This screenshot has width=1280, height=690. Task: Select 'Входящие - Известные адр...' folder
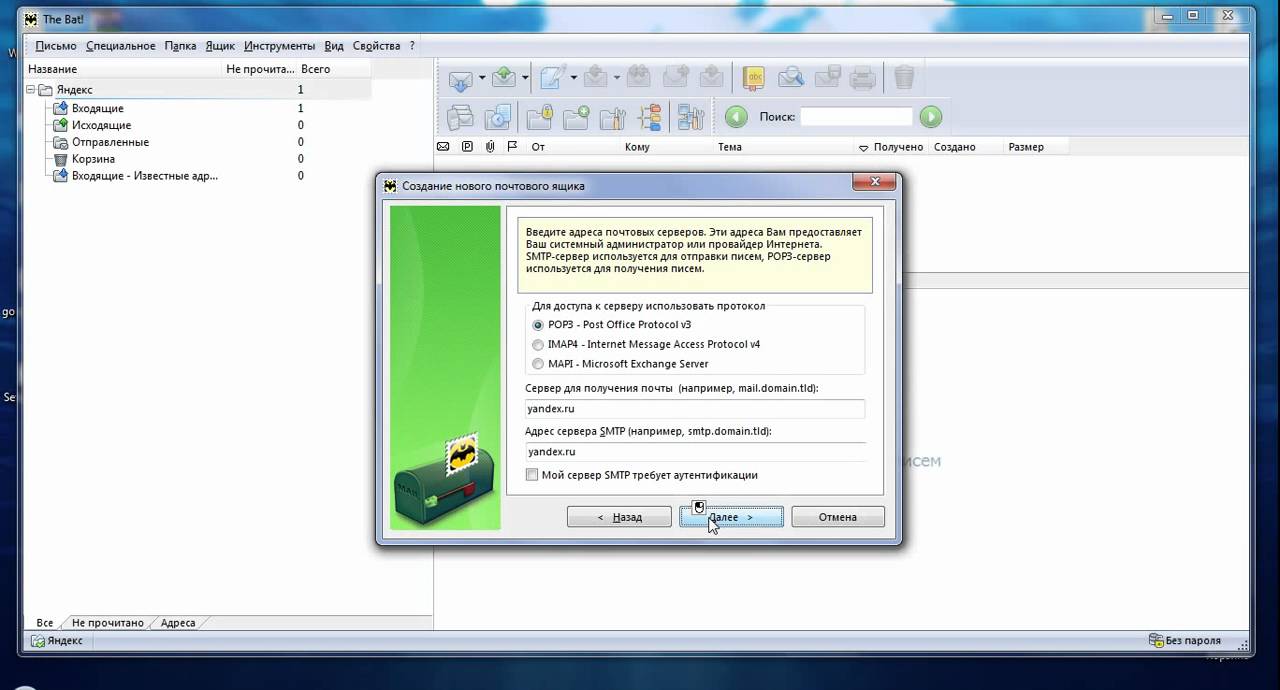tap(144, 176)
